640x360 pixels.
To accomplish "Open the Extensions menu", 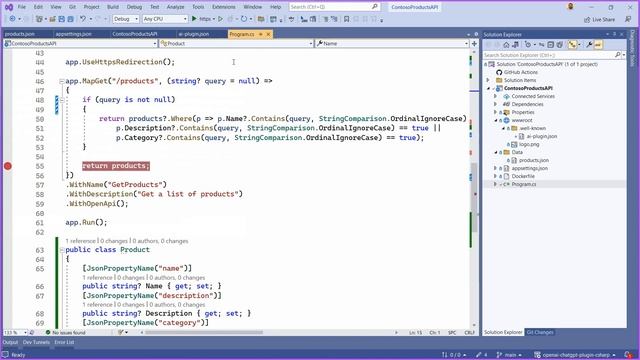I will [224, 7].
